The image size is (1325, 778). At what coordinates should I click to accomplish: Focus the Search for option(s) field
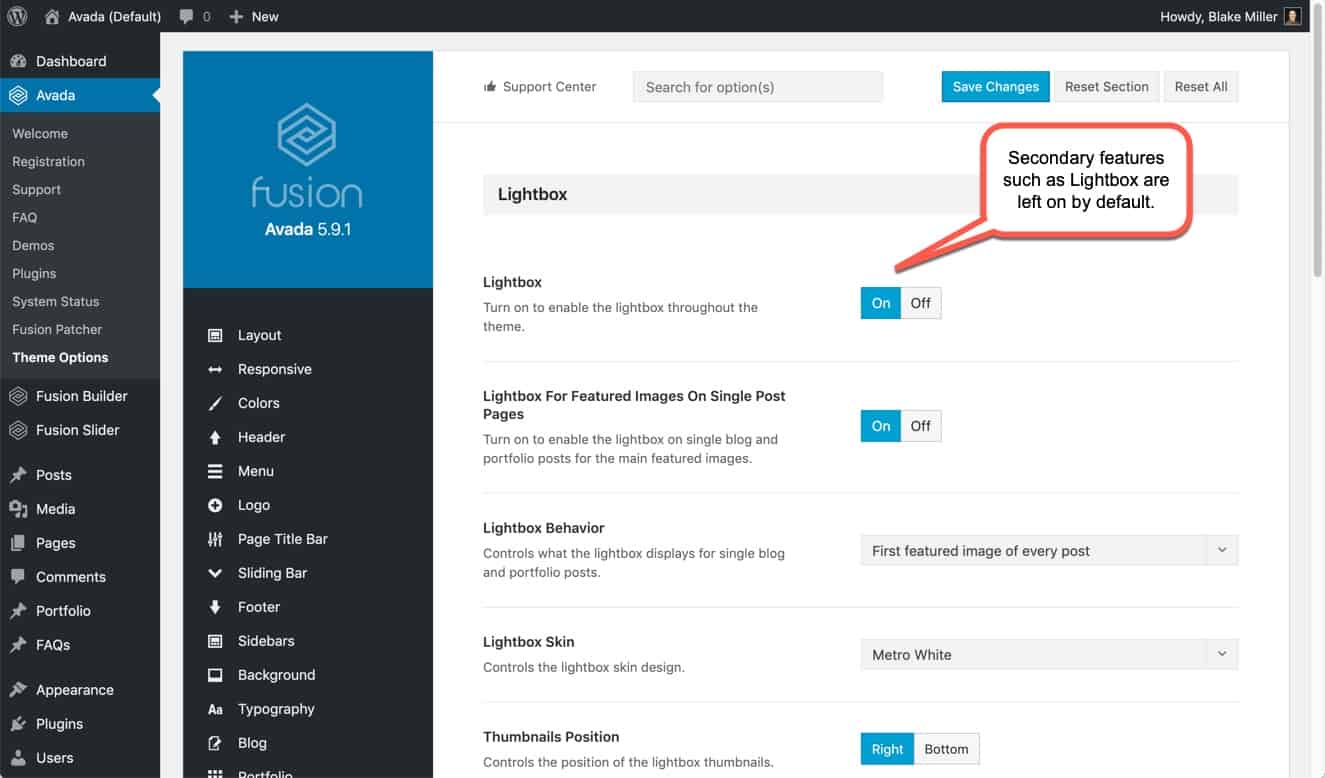(x=758, y=87)
